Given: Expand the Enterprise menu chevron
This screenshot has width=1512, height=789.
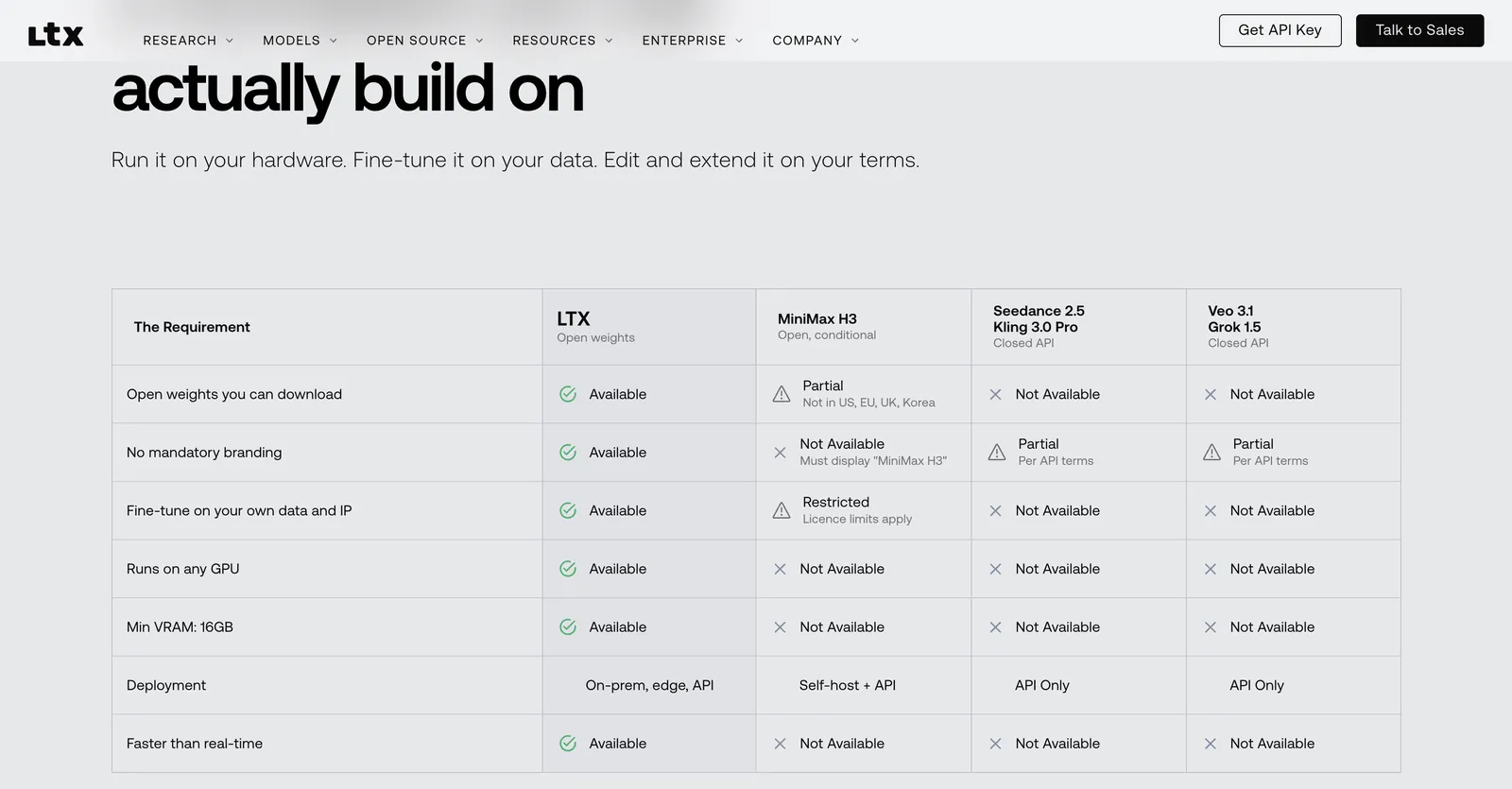Looking at the screenshot, I should coord(739,41).
